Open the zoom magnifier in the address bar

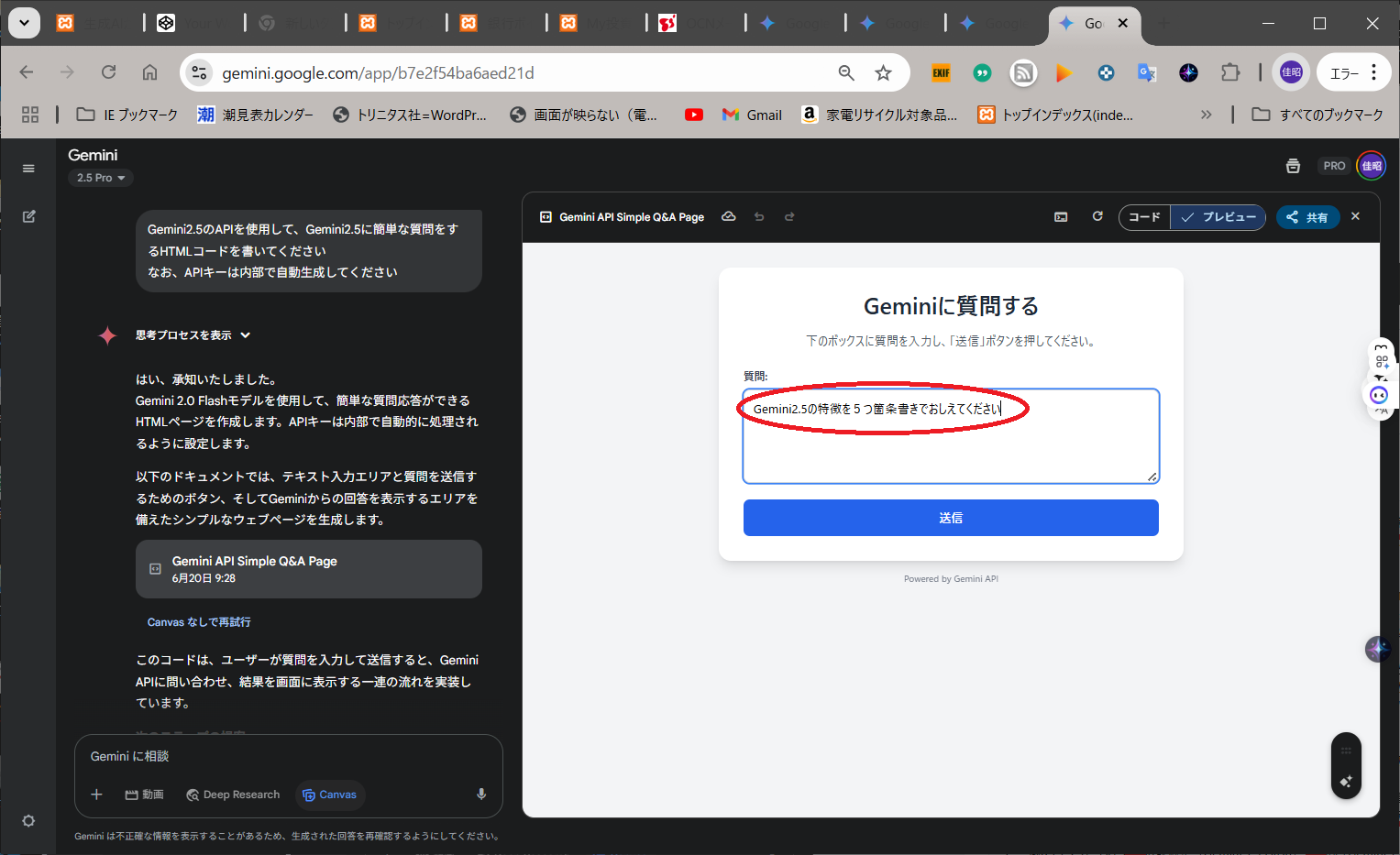pyautogui.click(x=846, y=73)
